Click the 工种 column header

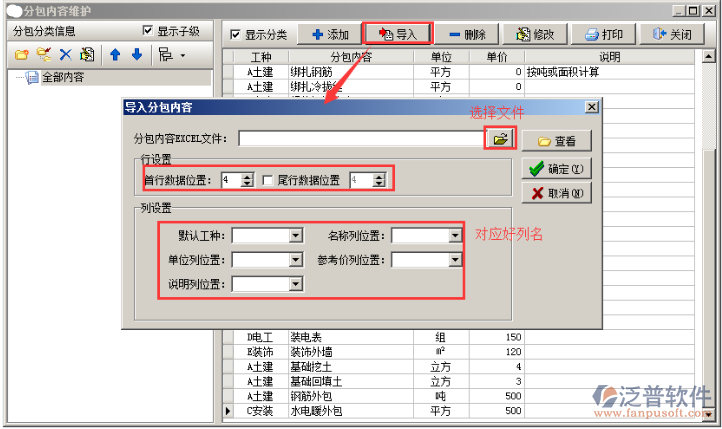pyautogui.click(x=261, y=57)
